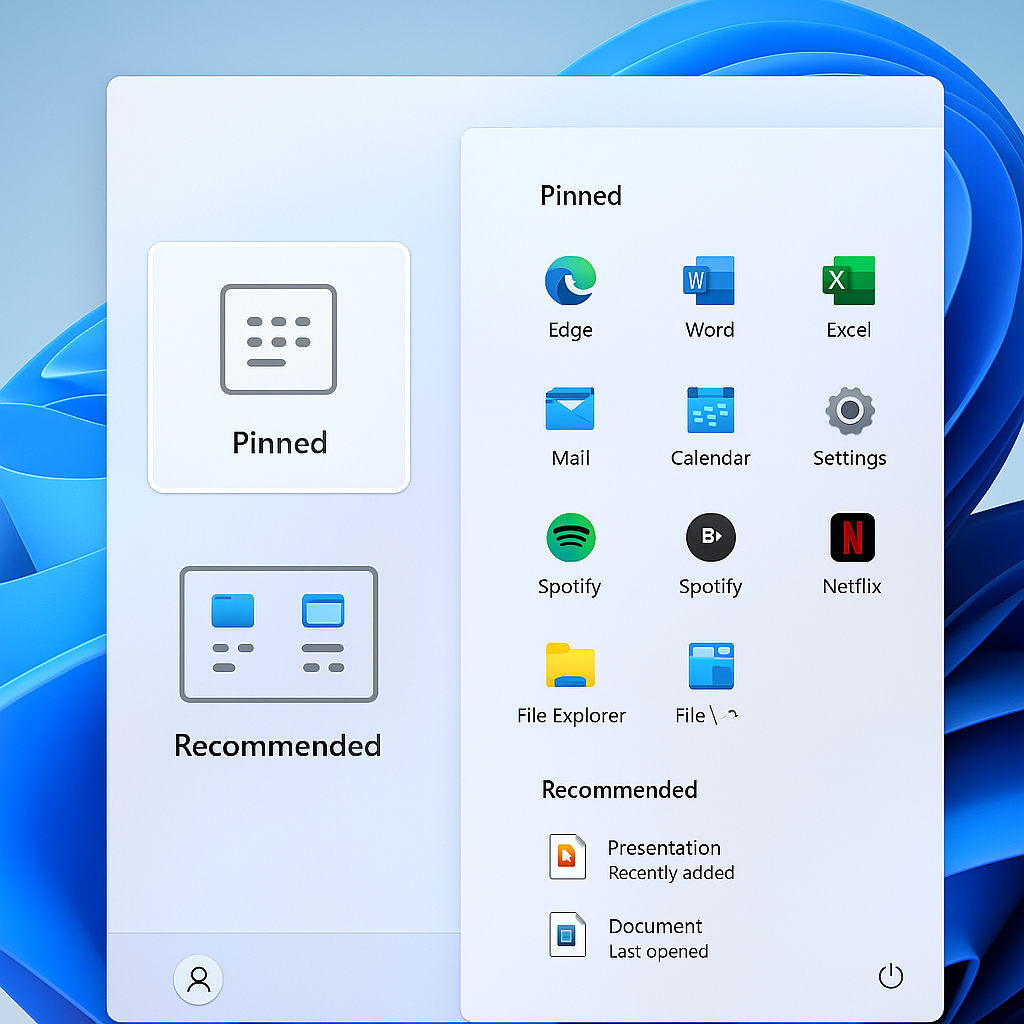Open the Document recommended item
The image size is (1024, 1024).
pyautogui.click(x=629, y=936)
